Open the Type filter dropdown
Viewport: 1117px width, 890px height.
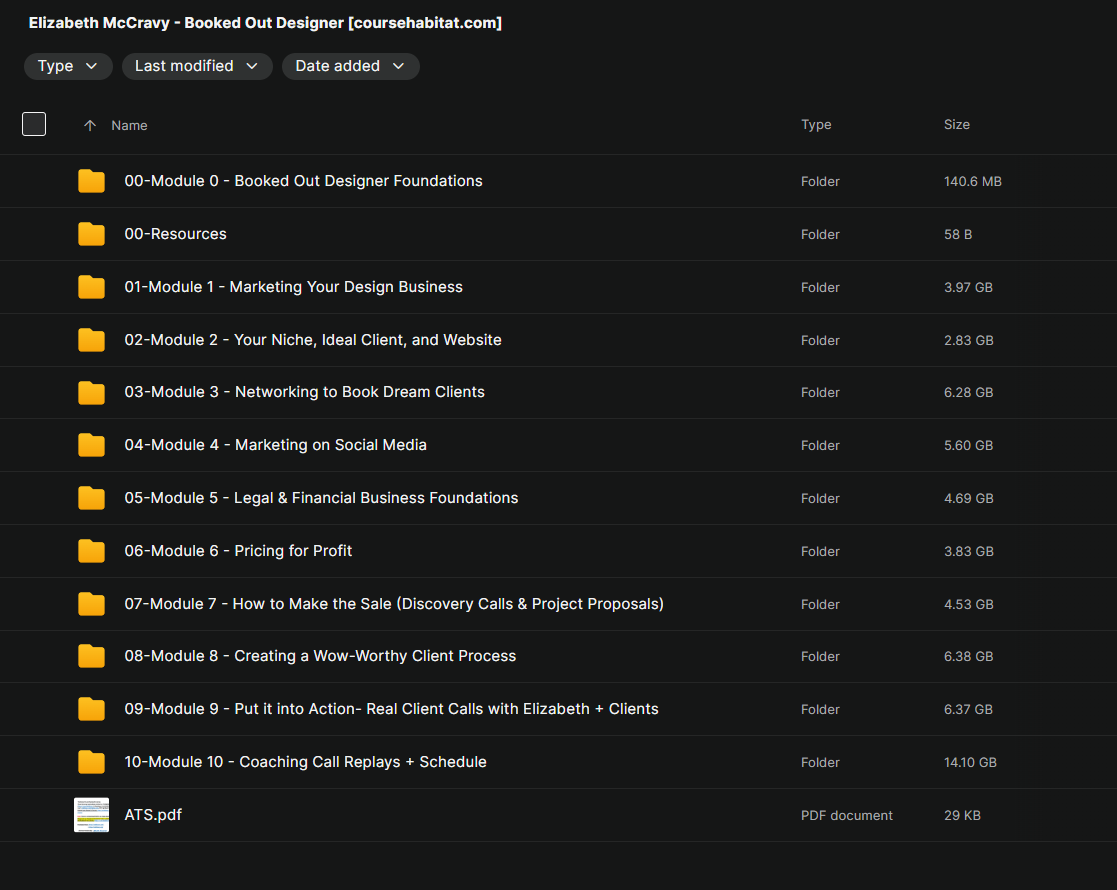[x=68, y=66]
